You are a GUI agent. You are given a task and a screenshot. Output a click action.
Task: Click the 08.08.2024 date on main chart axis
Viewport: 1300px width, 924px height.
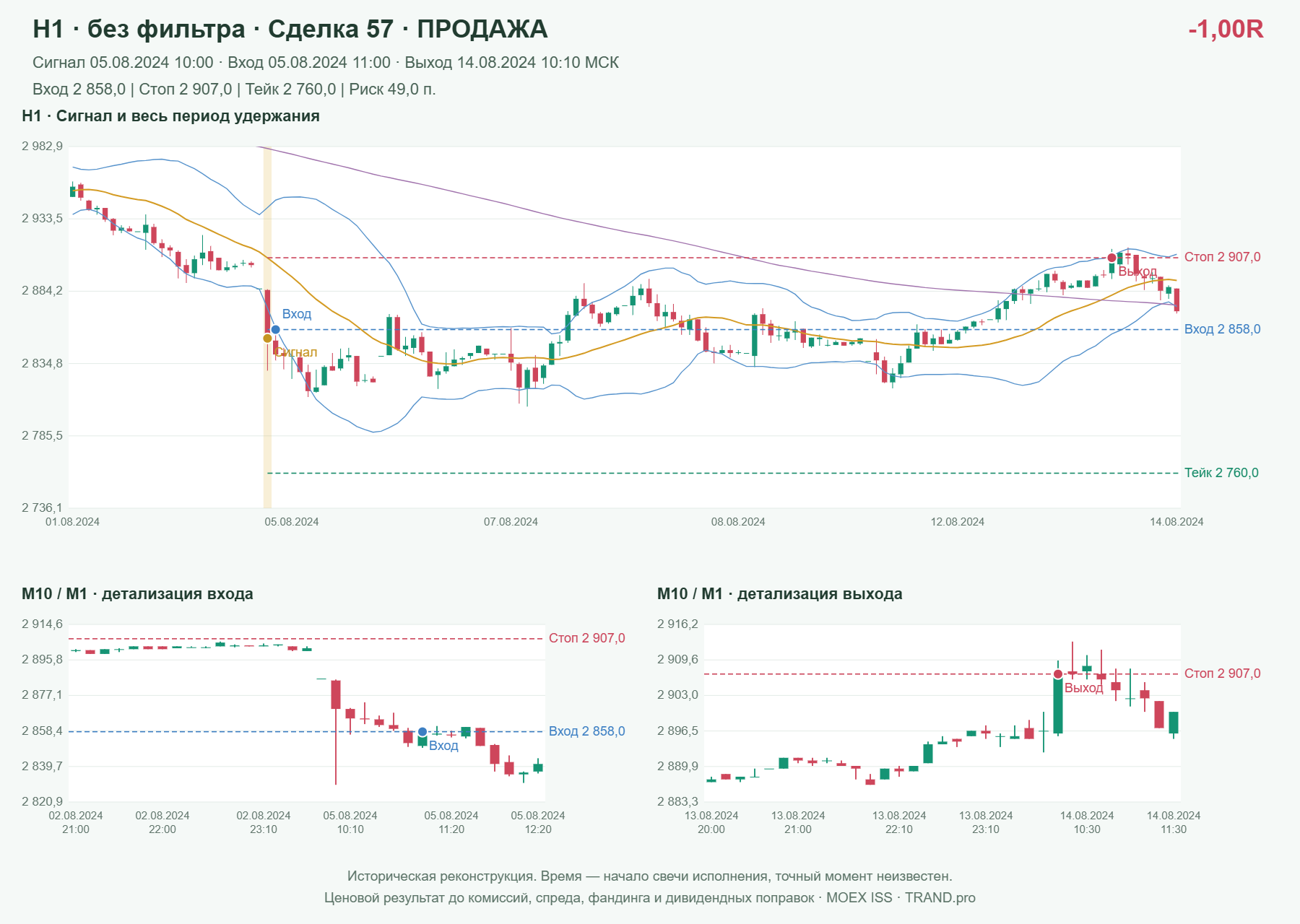coord(738,522)
